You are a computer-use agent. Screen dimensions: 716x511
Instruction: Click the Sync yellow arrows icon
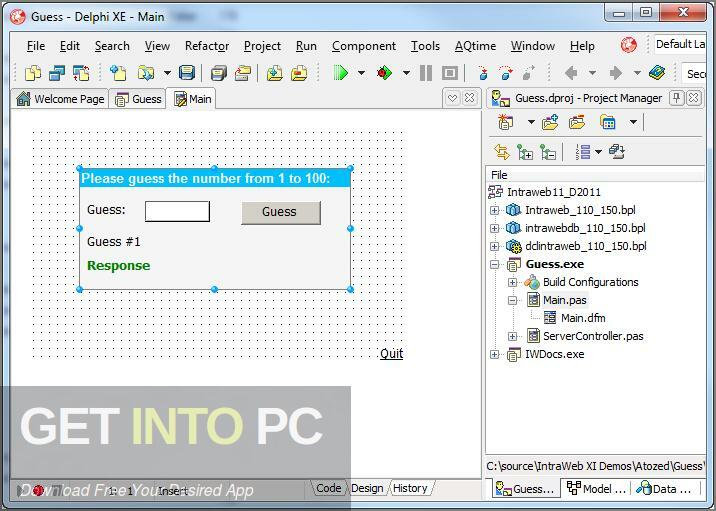[502, 152]
